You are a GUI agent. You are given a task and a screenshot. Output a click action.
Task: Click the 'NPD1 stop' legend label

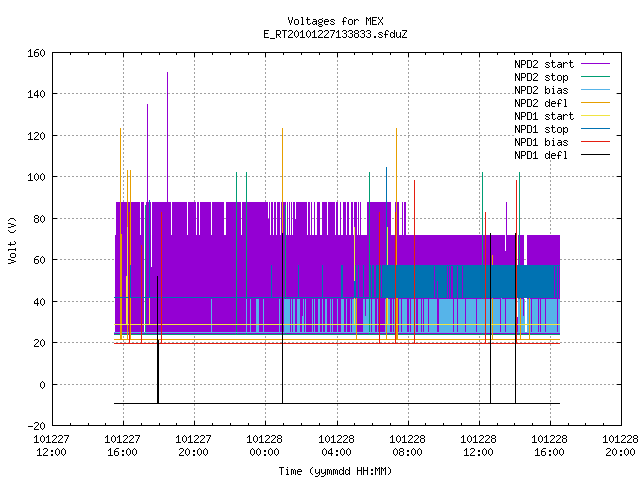pyautogui.click(x=541, y=129)
